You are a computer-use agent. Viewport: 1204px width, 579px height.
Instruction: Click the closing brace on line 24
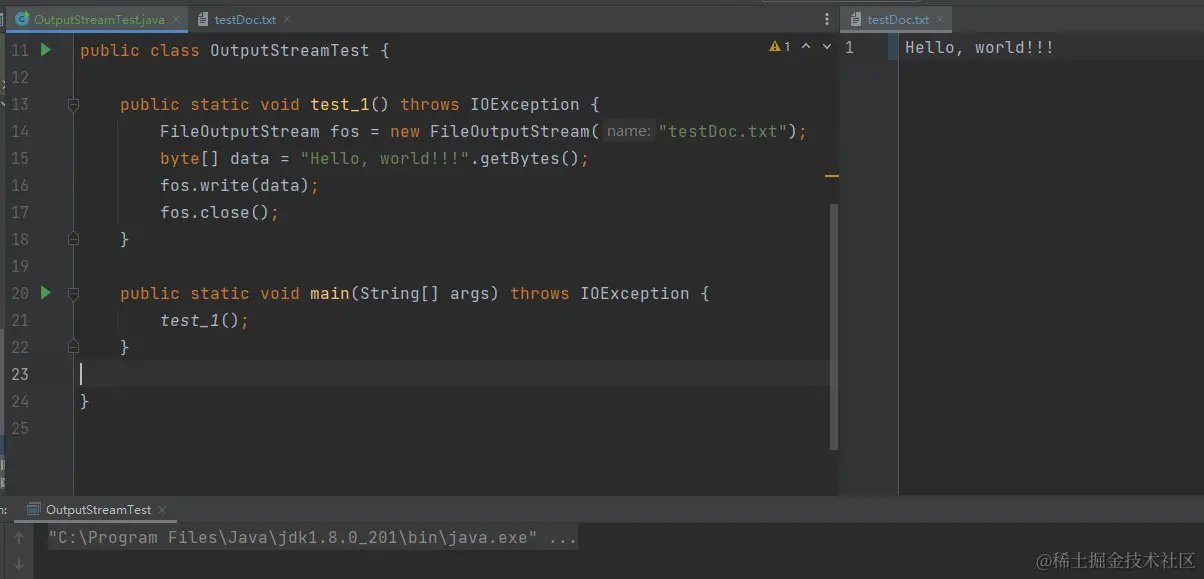85,401
